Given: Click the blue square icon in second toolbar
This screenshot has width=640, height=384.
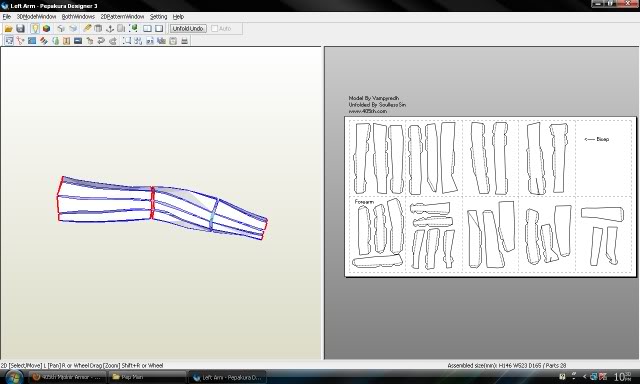Looking at the screenshot, I should pyautogui.click(x=32, y=40).
